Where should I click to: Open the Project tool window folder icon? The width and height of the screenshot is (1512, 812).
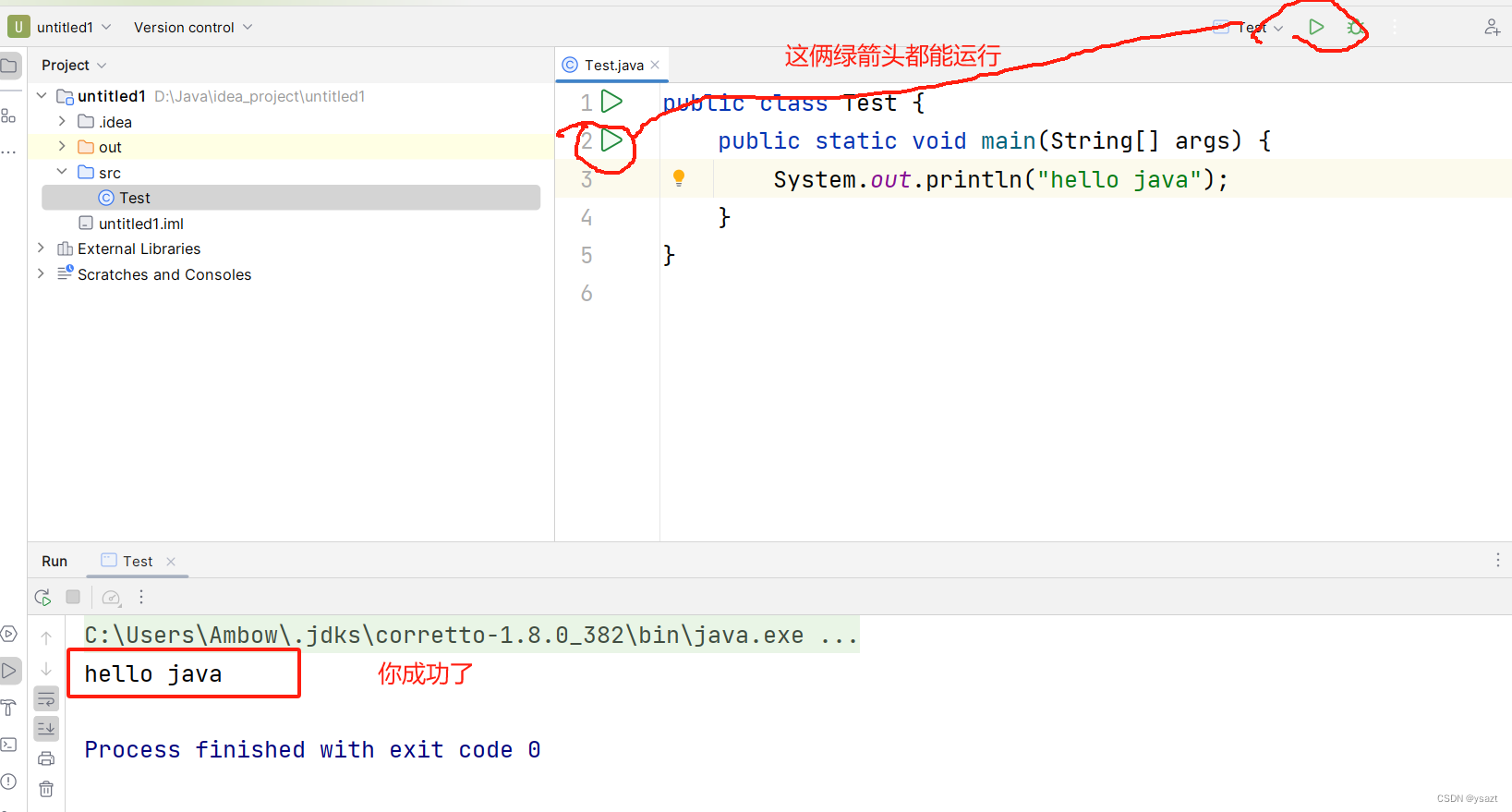click(9, 66)
